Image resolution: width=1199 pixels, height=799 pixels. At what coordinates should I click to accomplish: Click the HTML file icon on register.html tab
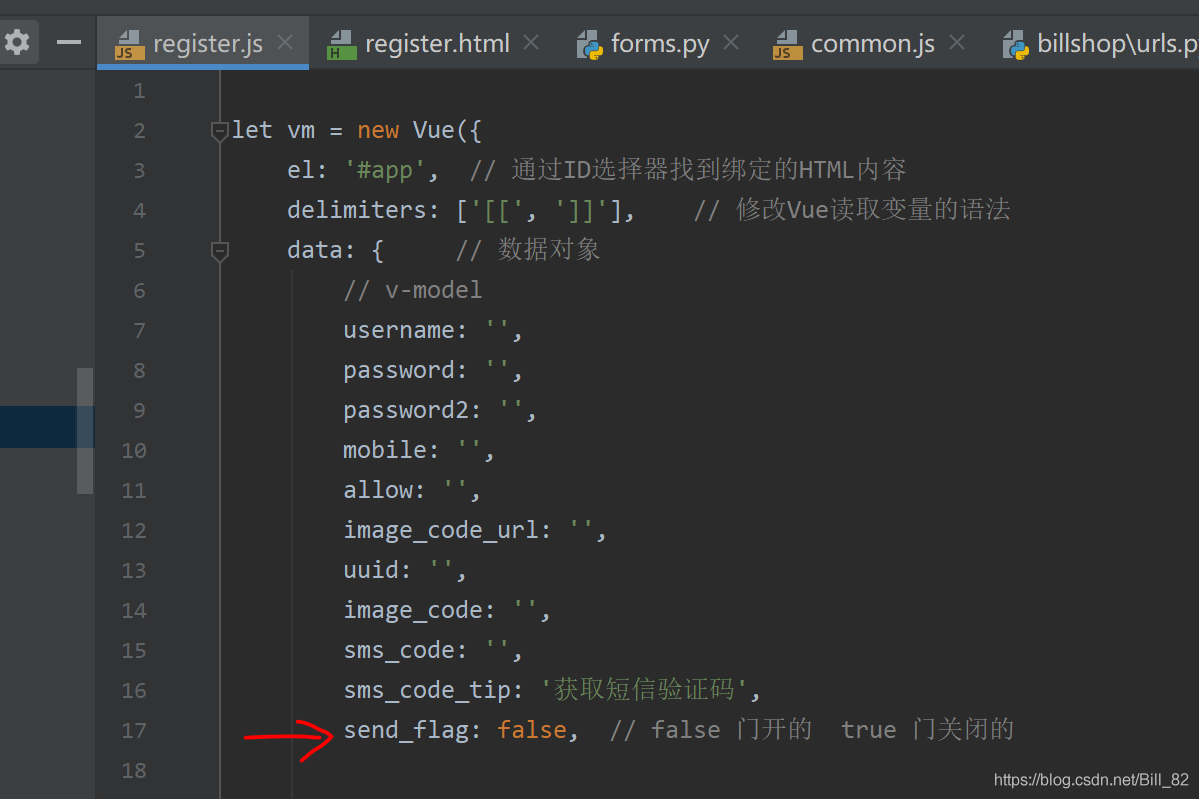click(x=342, y=44)
